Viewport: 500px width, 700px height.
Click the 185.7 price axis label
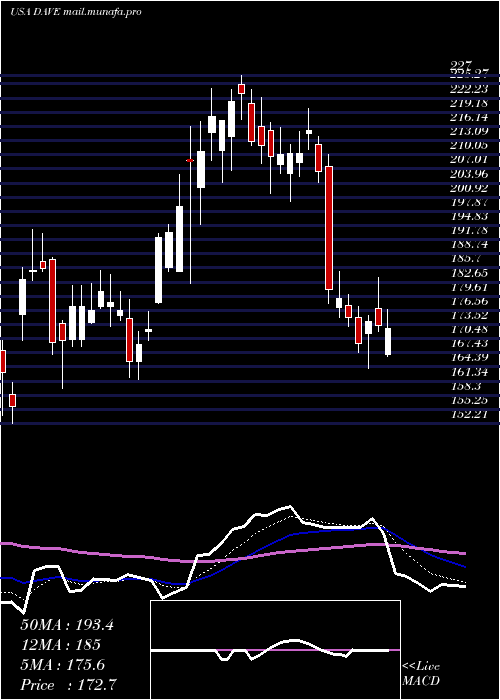(x=465, y=258)
